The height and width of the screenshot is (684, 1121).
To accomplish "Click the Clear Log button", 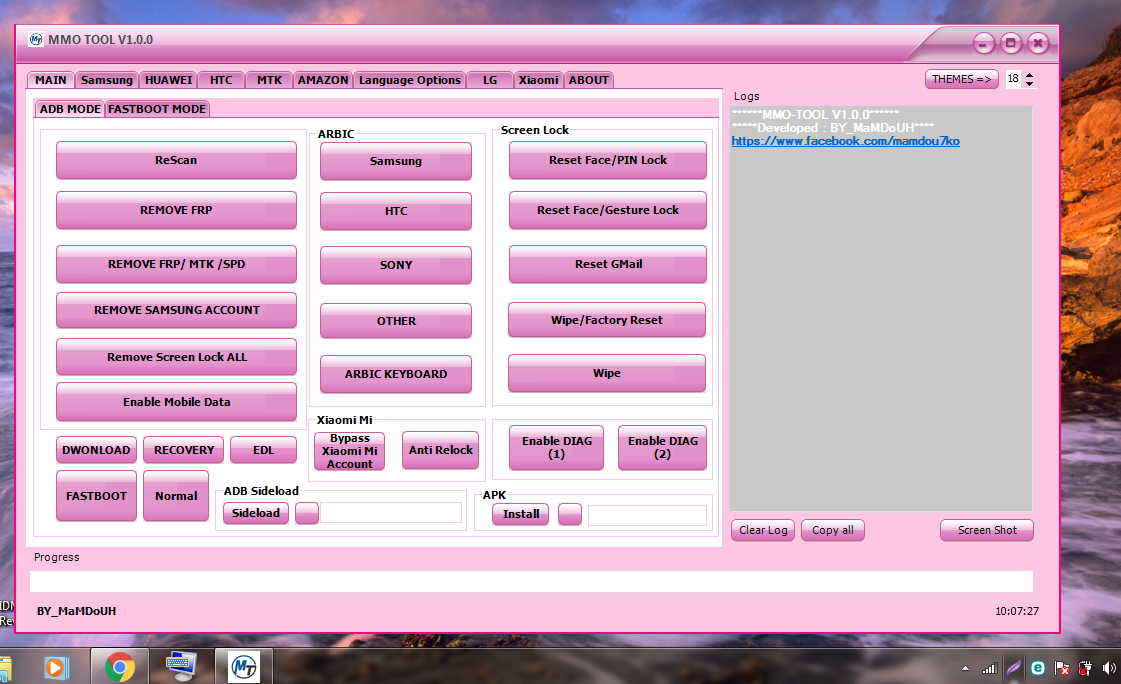I will click(x=763, y=530).
